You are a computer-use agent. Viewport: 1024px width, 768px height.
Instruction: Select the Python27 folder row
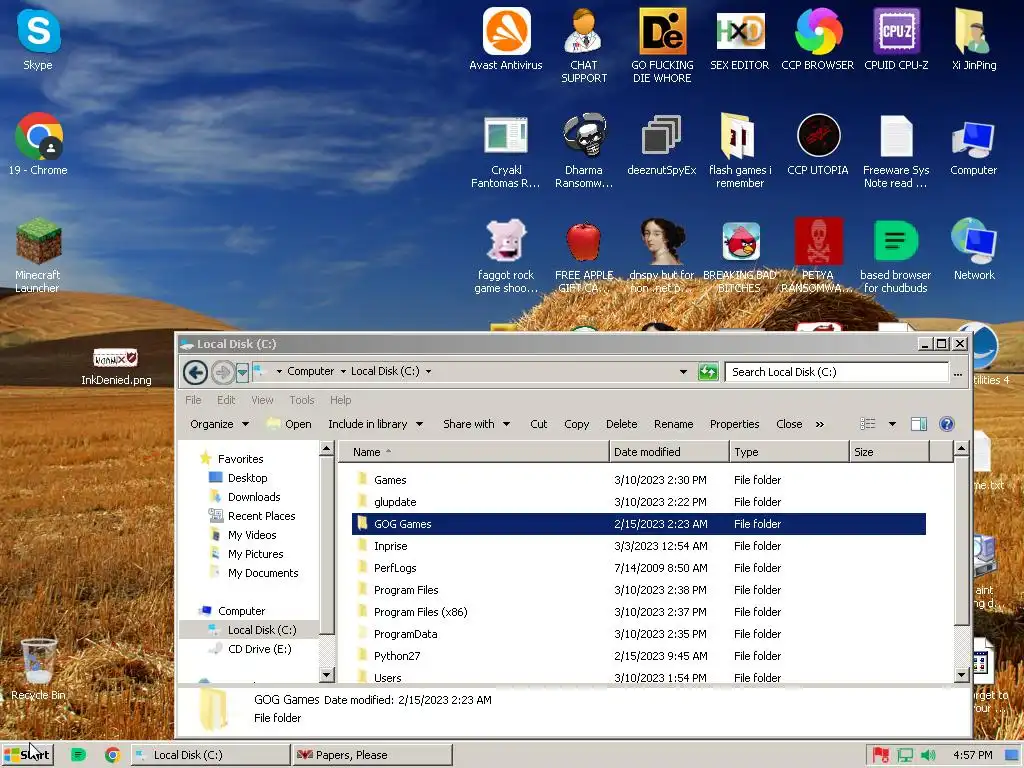coord(639,656)
